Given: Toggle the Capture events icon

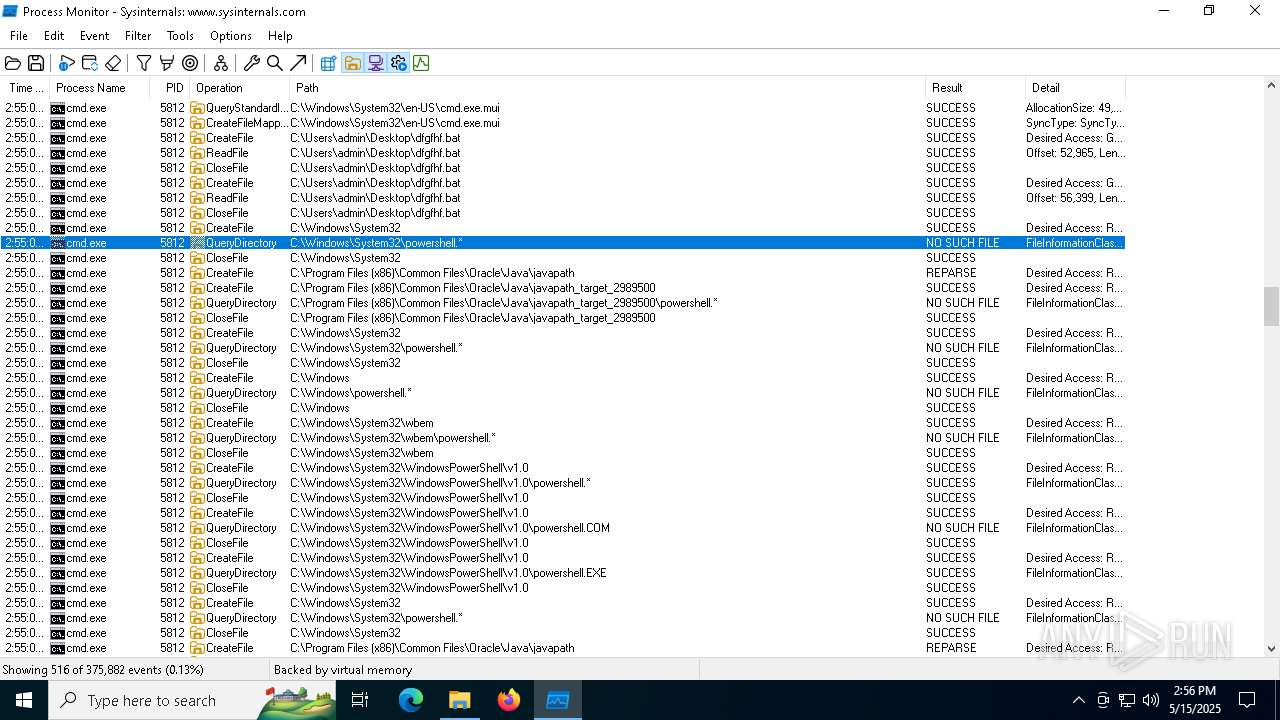Looking at the screenshot, I should coord(67,63).
